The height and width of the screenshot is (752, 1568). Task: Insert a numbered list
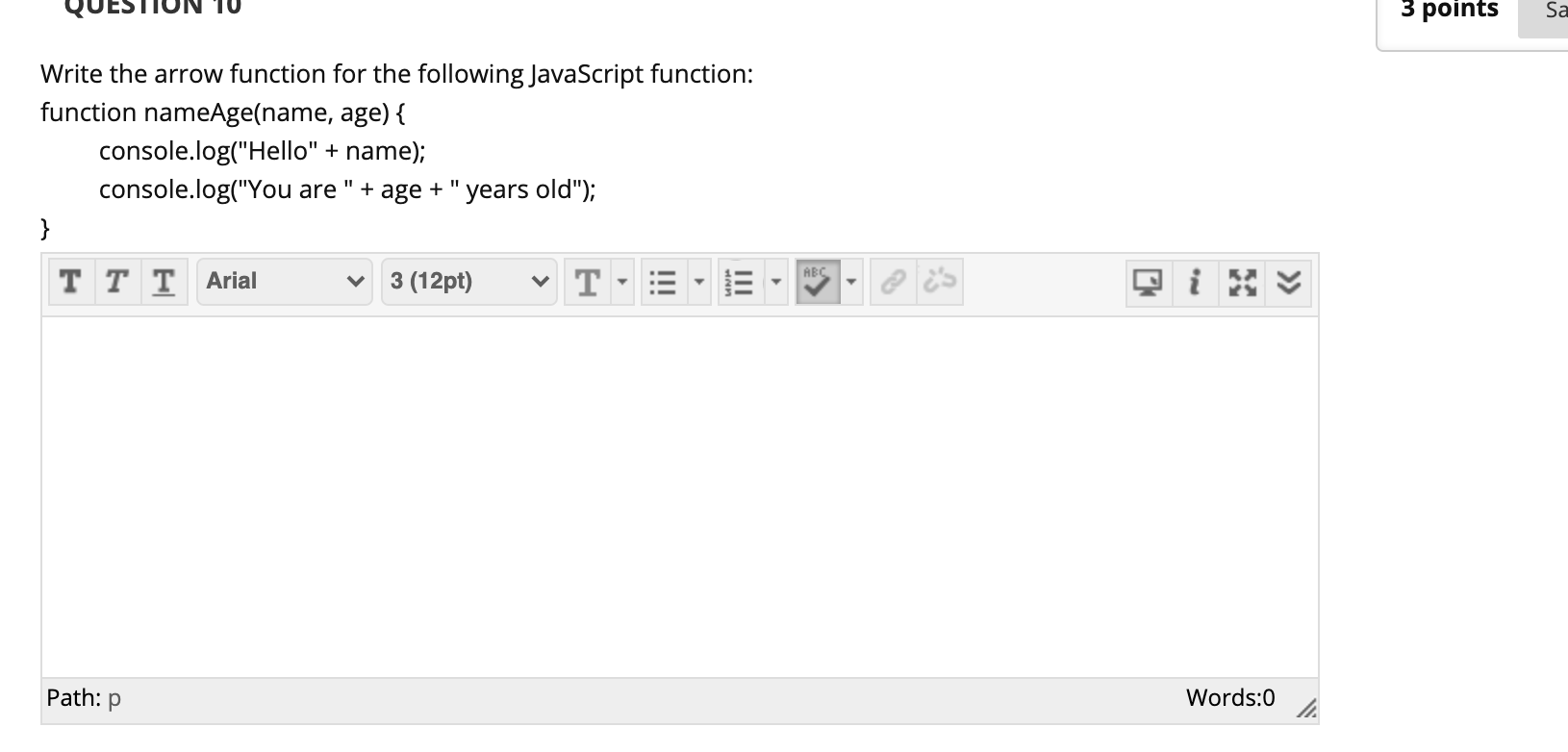tap(739, 283)
